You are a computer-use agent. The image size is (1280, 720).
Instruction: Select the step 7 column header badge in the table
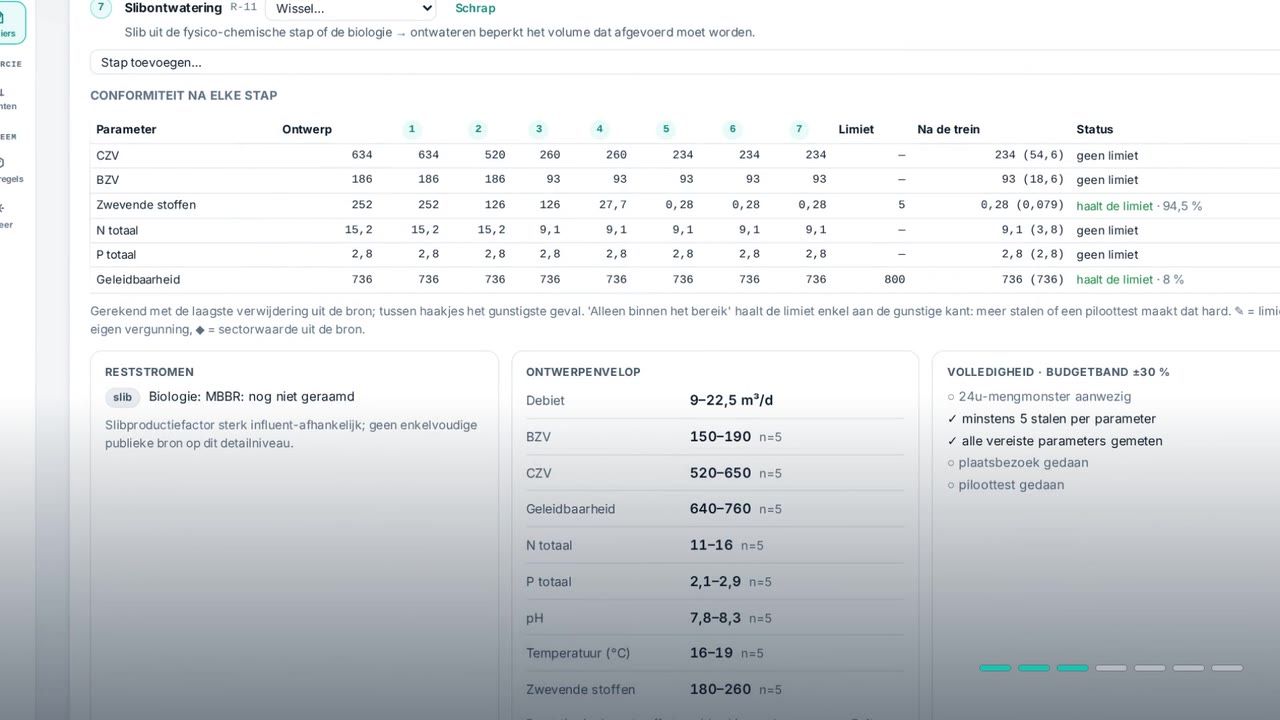tap(798, 129)
